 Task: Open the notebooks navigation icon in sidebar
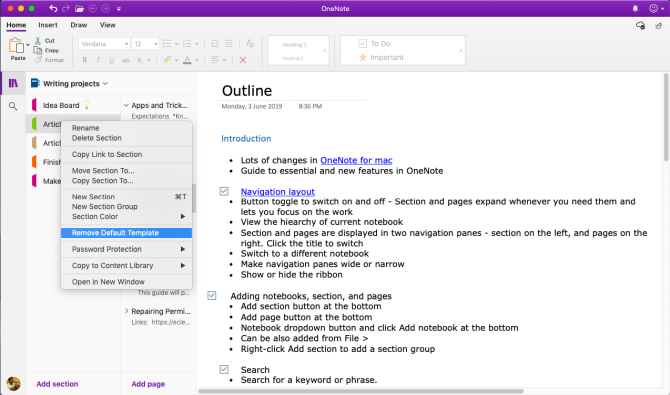point(13,83)
